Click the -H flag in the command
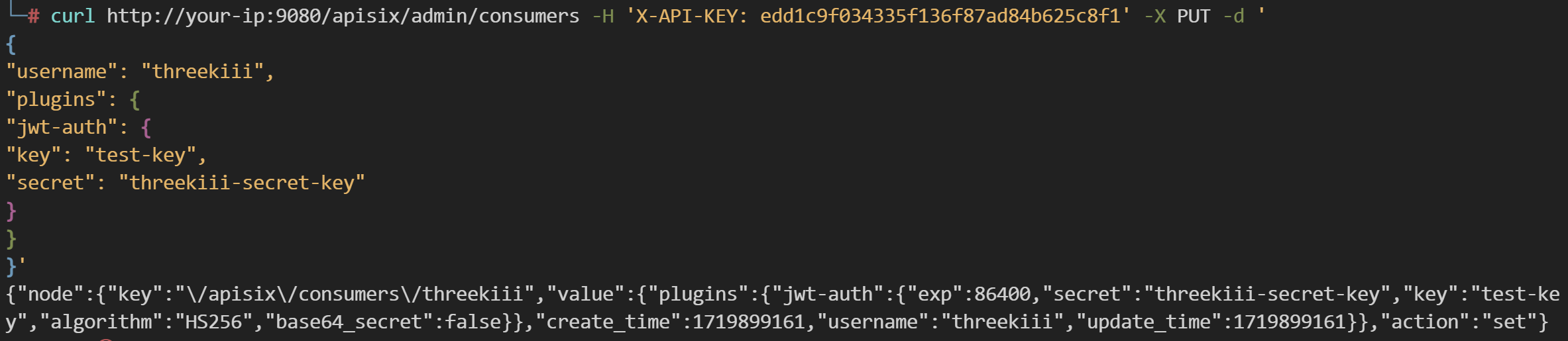This screenshot has height=341, width=1568. pyautogui.click(x=603, y=16)
